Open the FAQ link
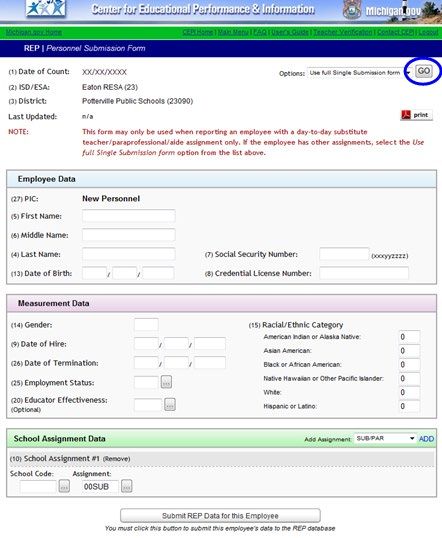Screen dimensions: 442x538 point(260,32)
